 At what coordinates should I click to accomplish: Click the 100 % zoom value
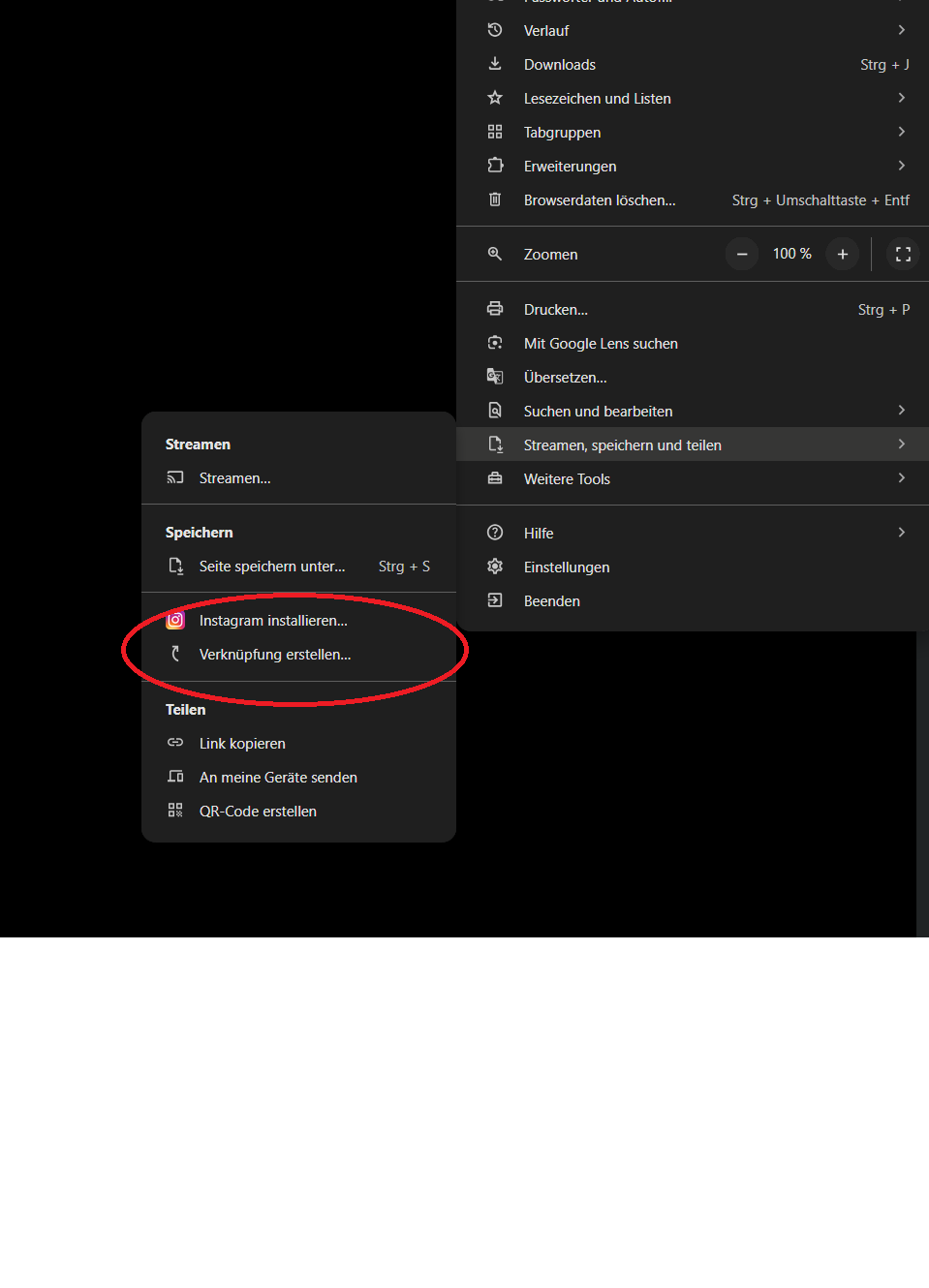click(792, 254)
